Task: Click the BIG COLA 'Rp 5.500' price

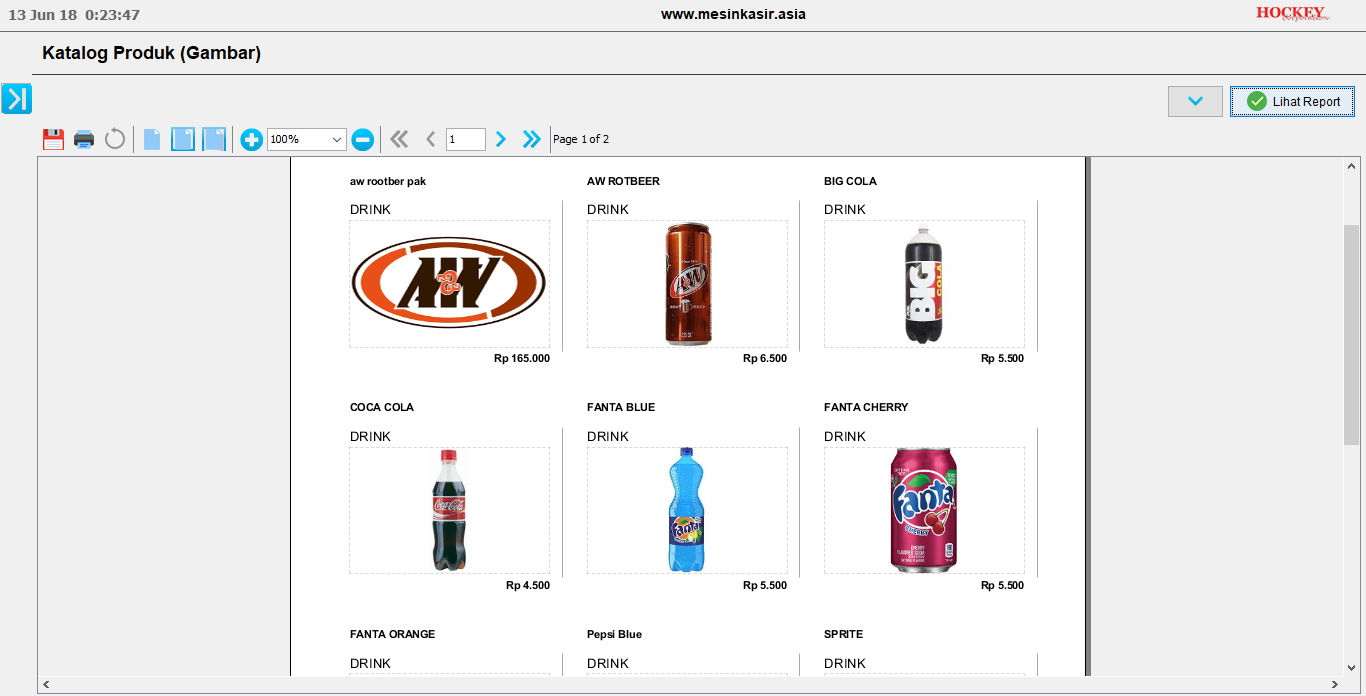Action: click(1002, 358)
